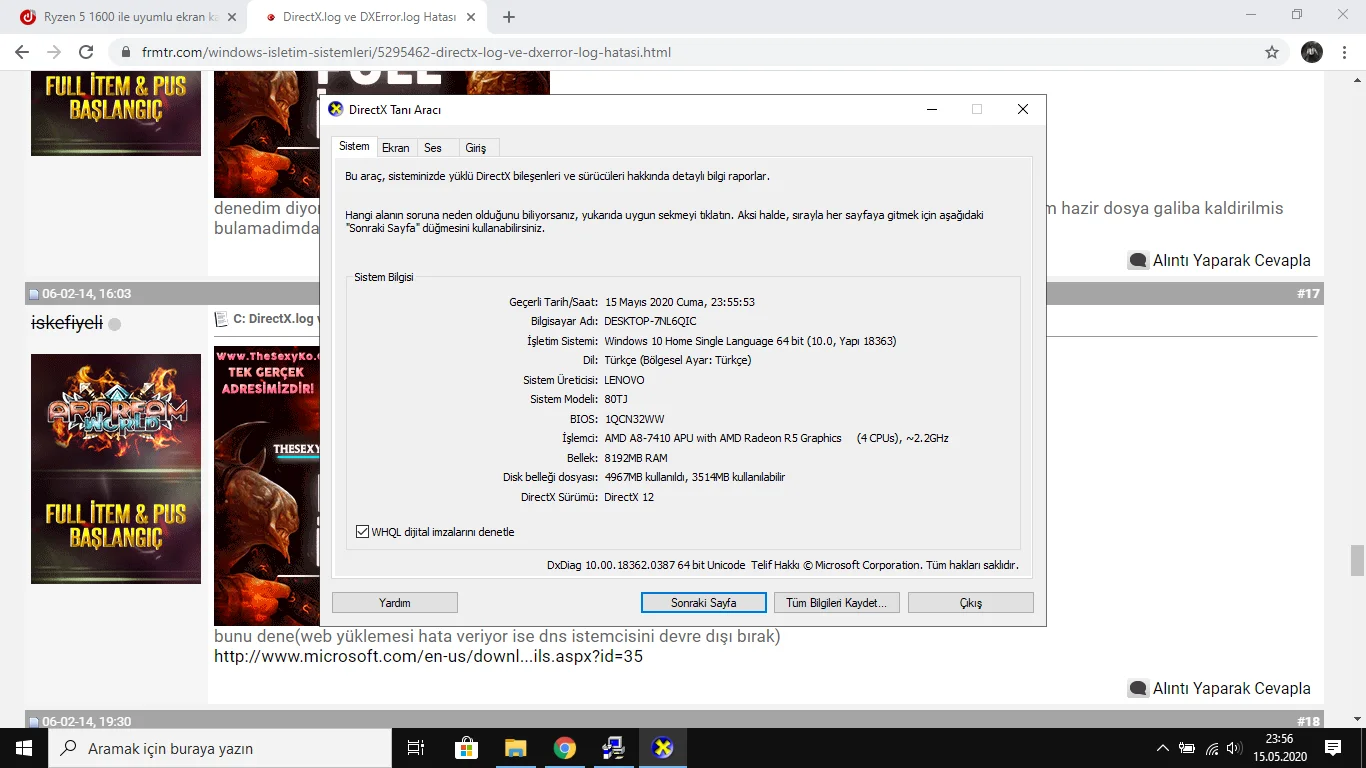Click the post icon beside 06-02-14, 16:03
Image resolution: width=1366 pixels, height=768 pixels.
tap(34, 295)
